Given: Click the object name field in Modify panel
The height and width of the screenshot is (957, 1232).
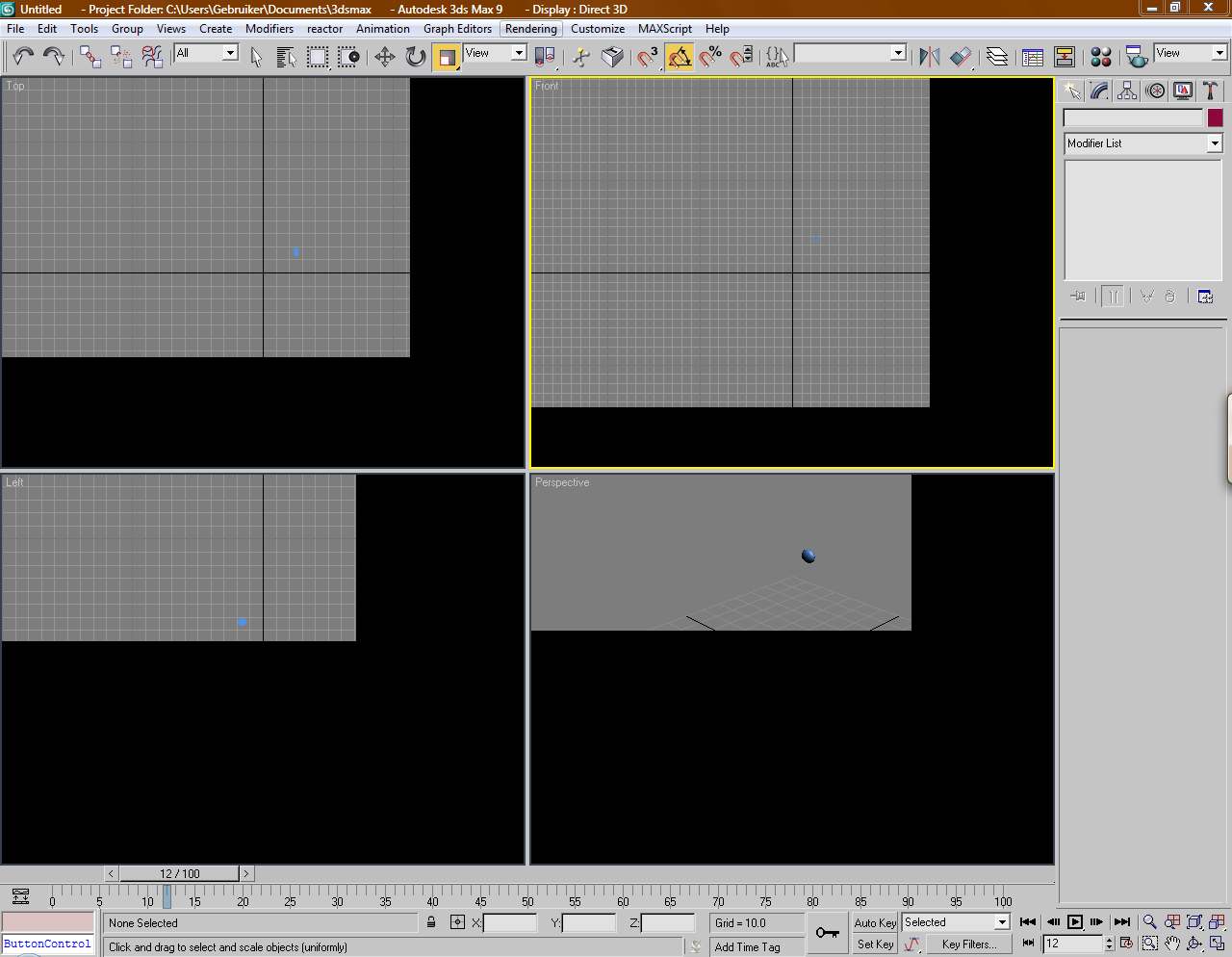Looking at the screenshot, I should [x=1133, y=117].
